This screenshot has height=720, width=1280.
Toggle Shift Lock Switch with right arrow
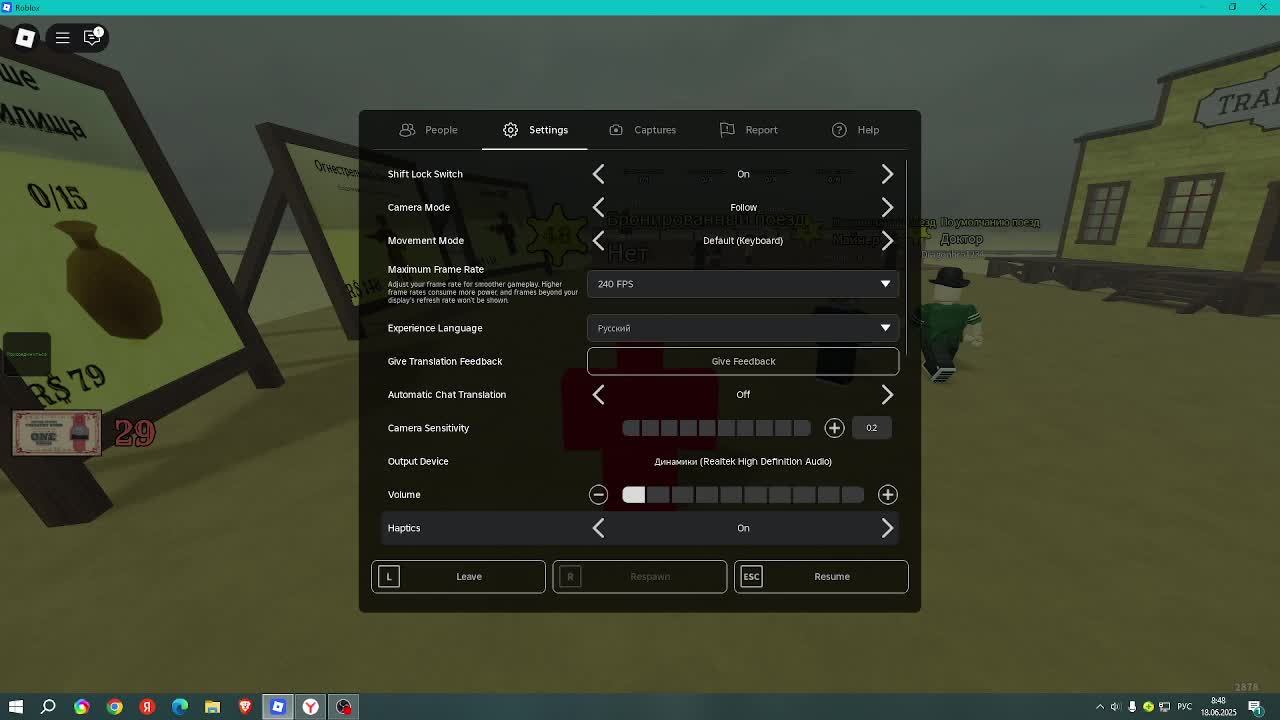887,174
